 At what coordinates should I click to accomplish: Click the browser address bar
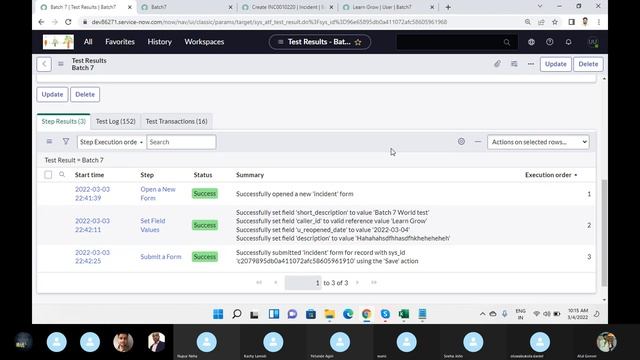click(269, 22)
